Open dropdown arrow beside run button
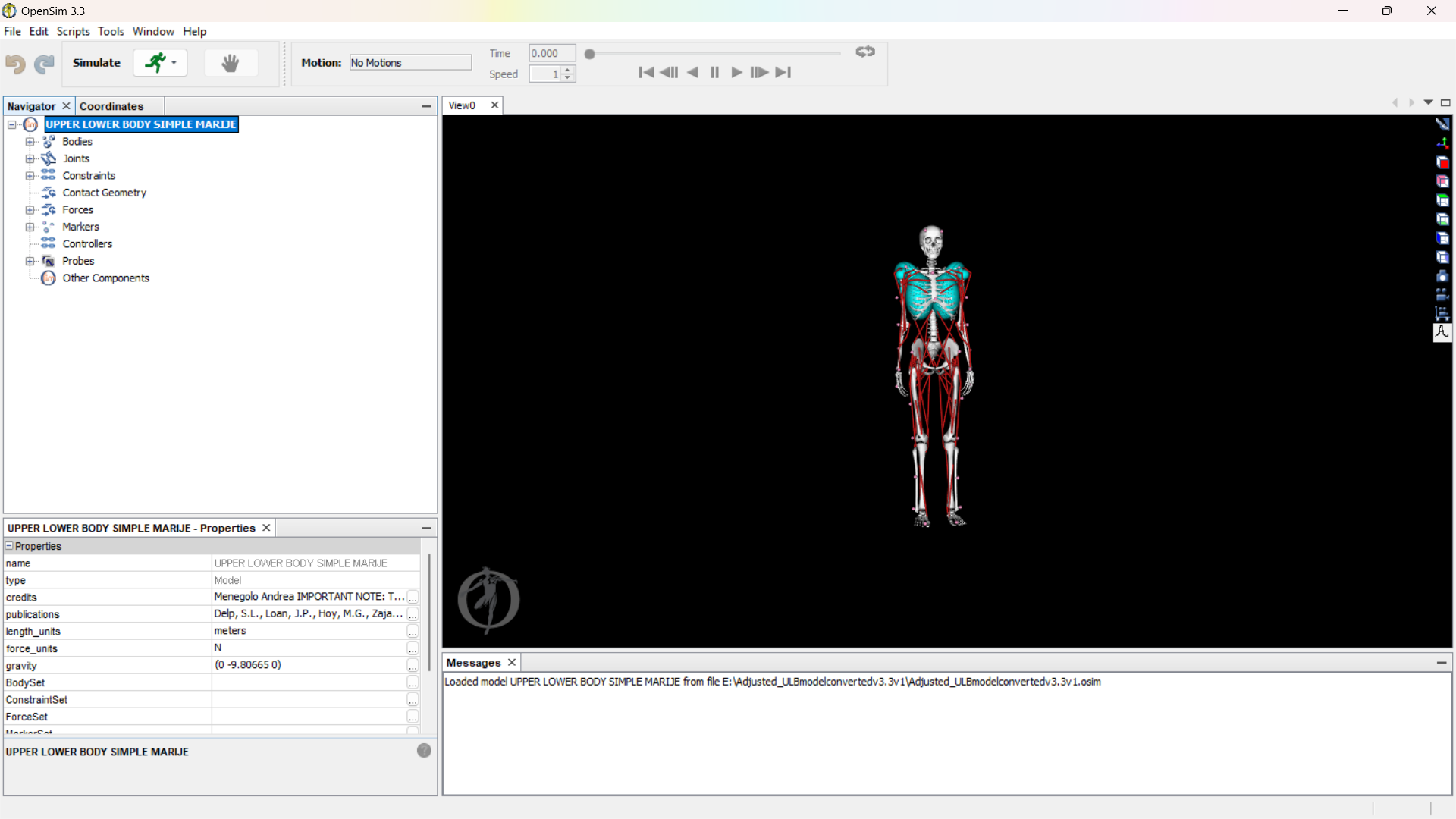Image resolution: width=1456 pixels, height=819 pixels. [174, 63]
